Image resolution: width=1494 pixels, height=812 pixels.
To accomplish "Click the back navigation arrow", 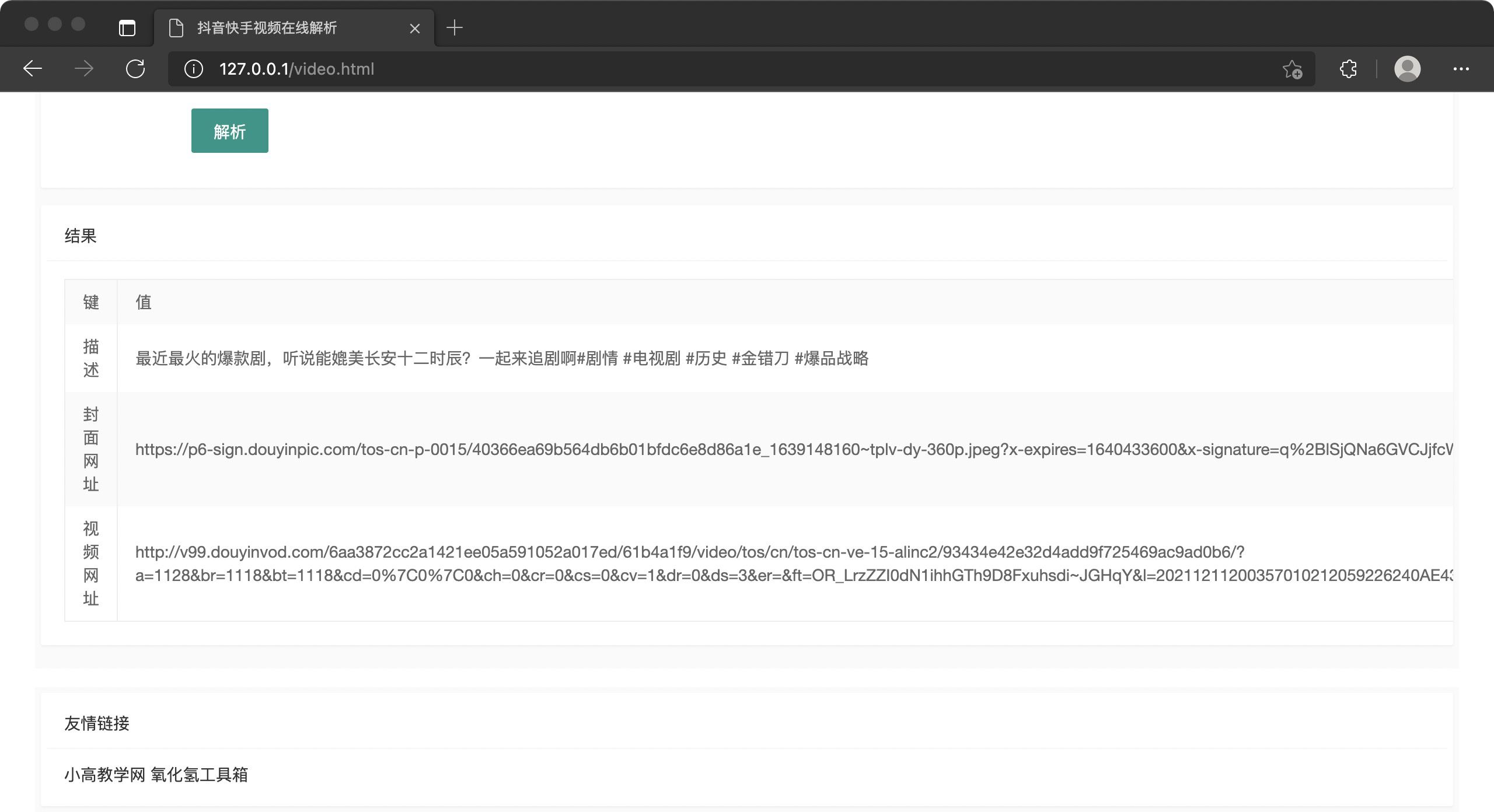I will [33, 69].
